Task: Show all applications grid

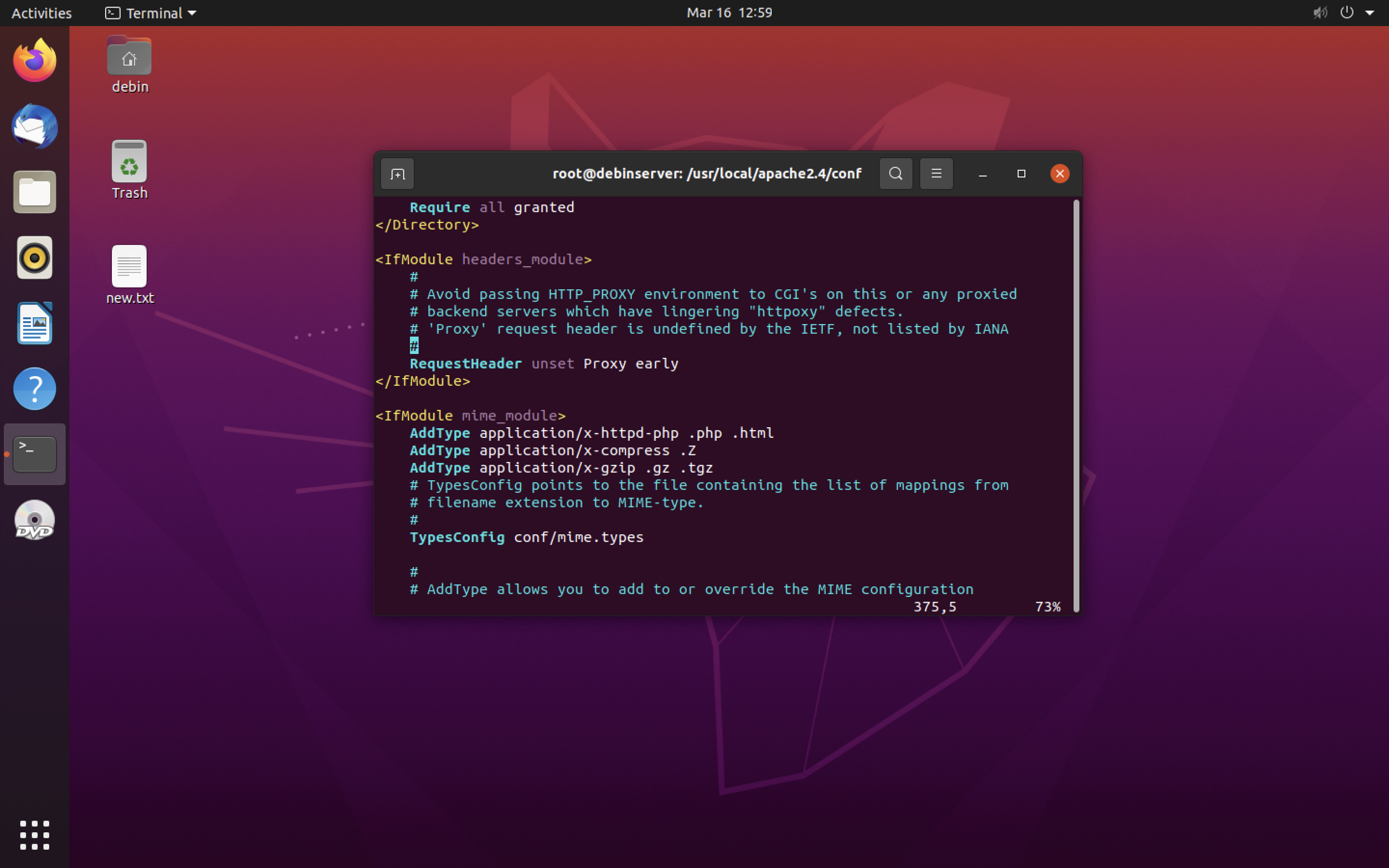Action: 34,835
